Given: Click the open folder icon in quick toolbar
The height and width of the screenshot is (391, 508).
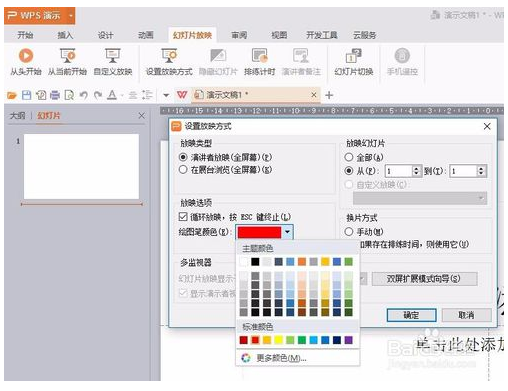Looking at the screenshot, I should click(12, 96).
